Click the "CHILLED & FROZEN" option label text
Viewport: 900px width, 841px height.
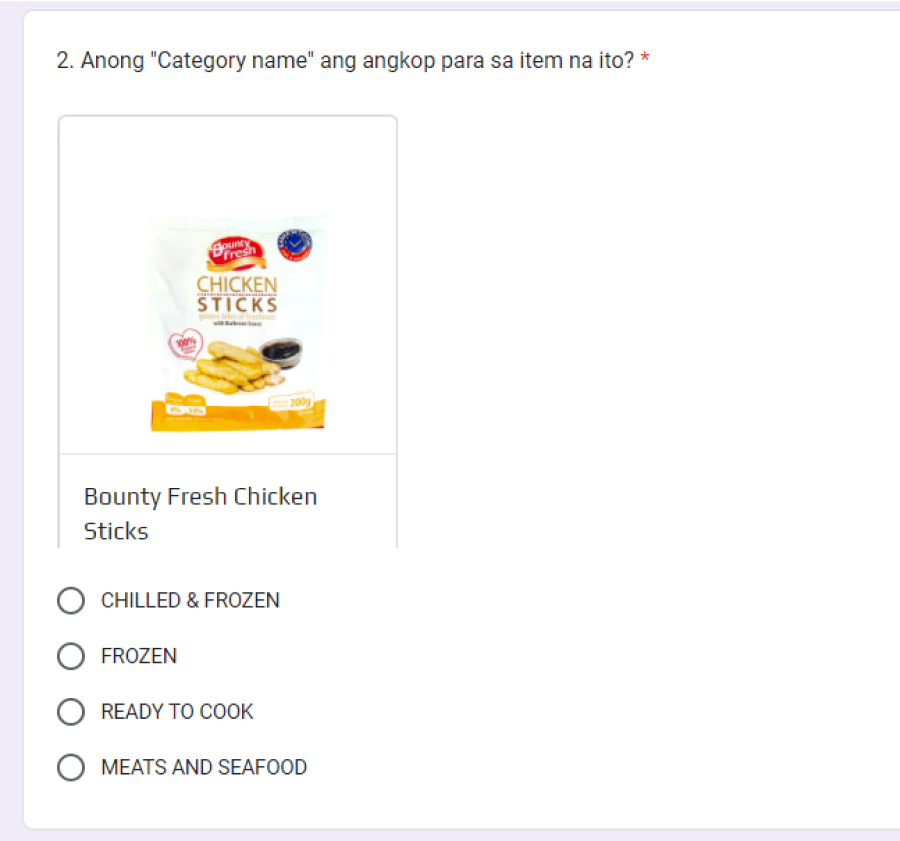pos(190,601)
